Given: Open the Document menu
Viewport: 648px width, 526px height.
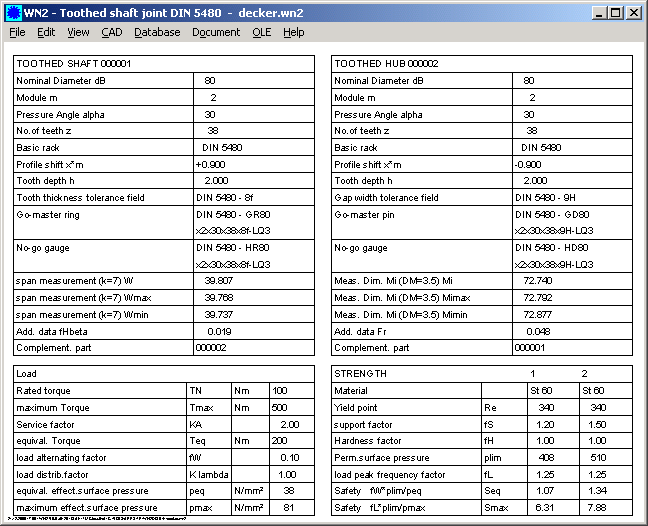Looking at the screenshot, I should pyautogui.click(x=216, y=32).
